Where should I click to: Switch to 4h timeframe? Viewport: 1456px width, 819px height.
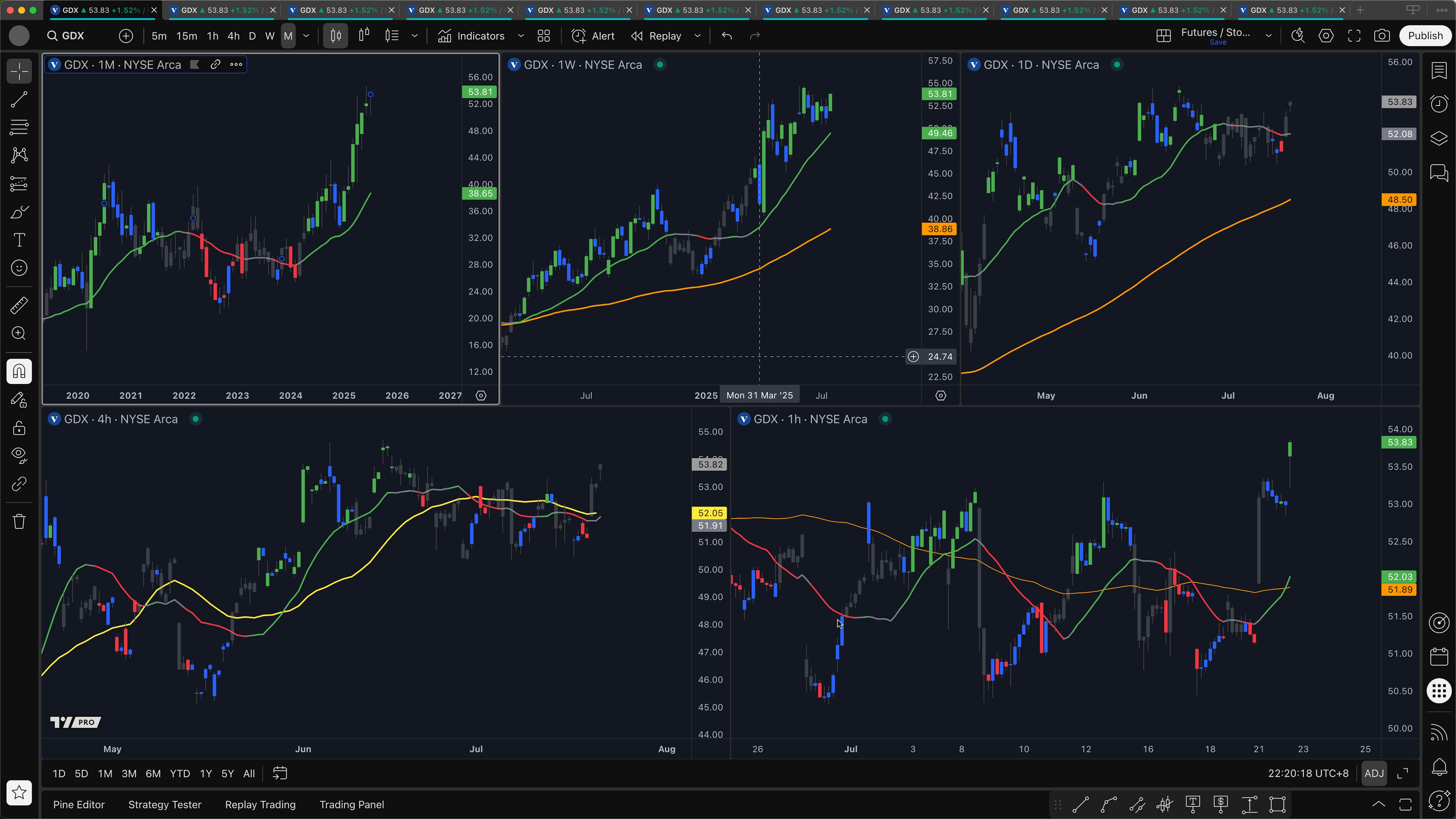pyautogui.click(x=234, y=36)
